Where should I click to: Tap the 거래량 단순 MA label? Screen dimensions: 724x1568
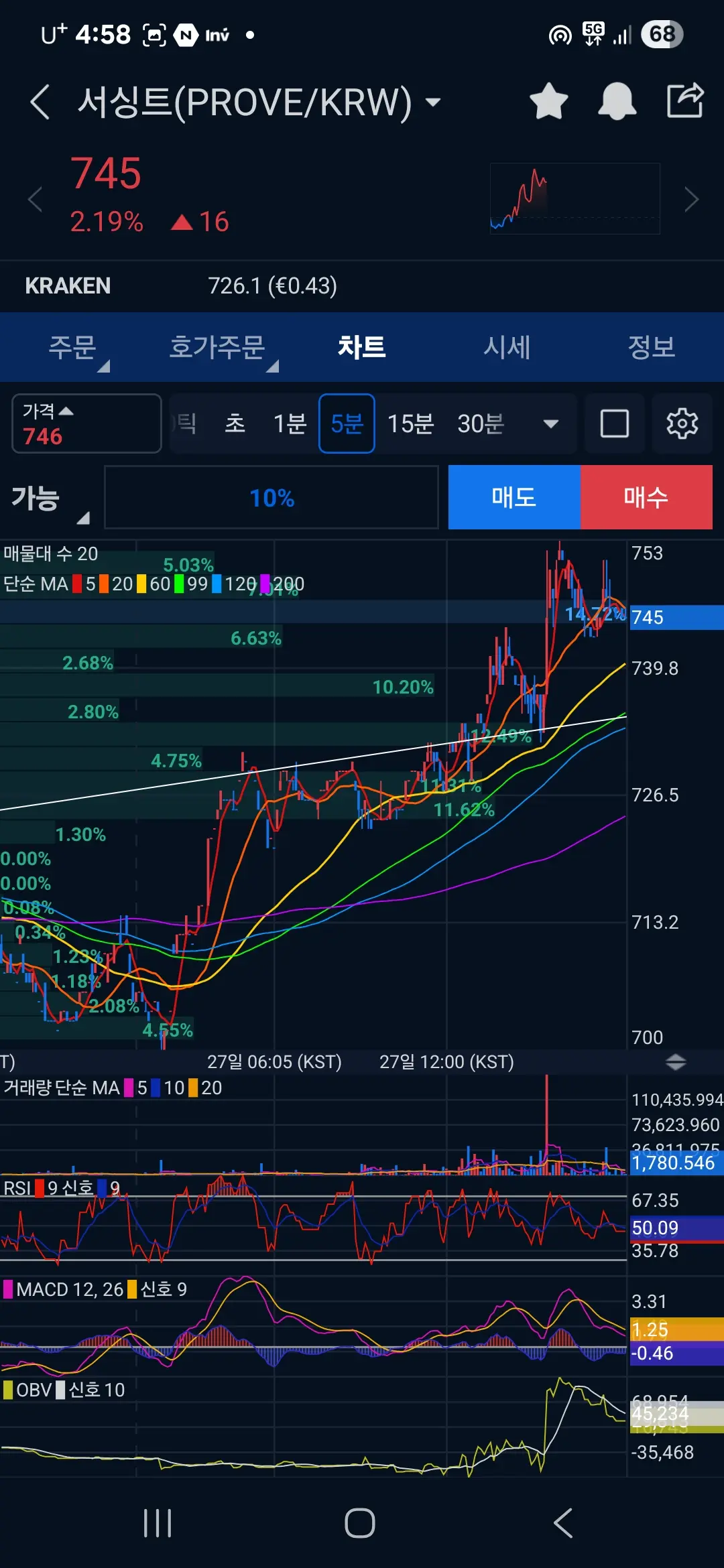pyautogui.click(x=61, y=1088)
